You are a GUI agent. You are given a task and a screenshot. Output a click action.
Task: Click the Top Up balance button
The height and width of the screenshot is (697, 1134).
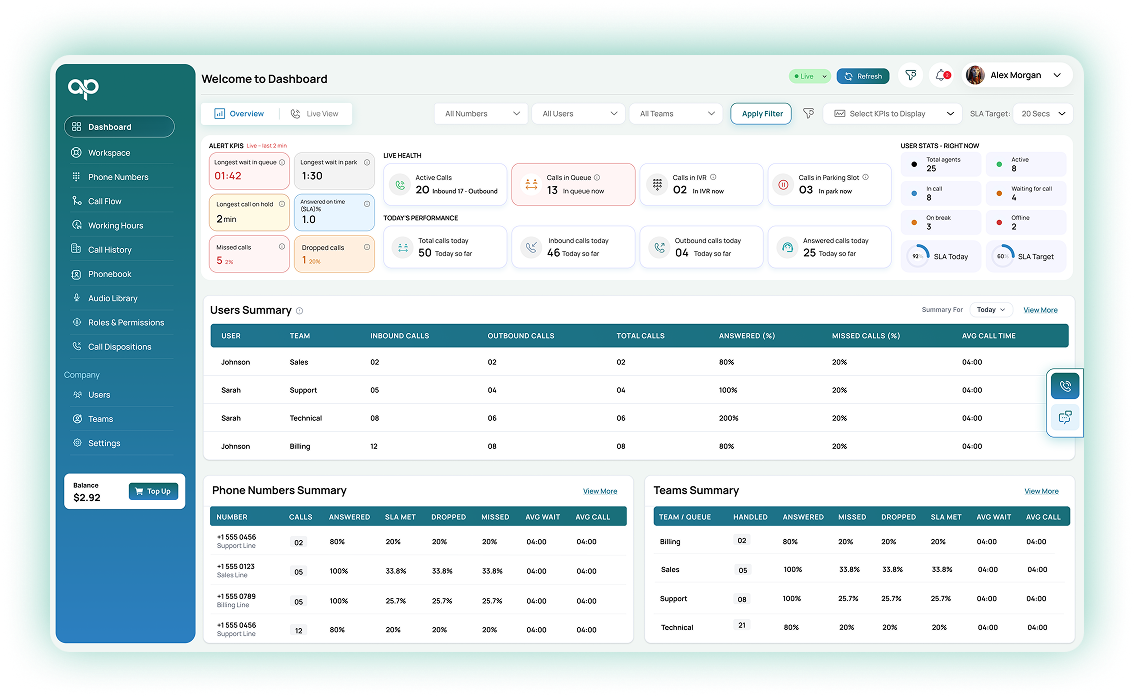[x=152, y=491]
